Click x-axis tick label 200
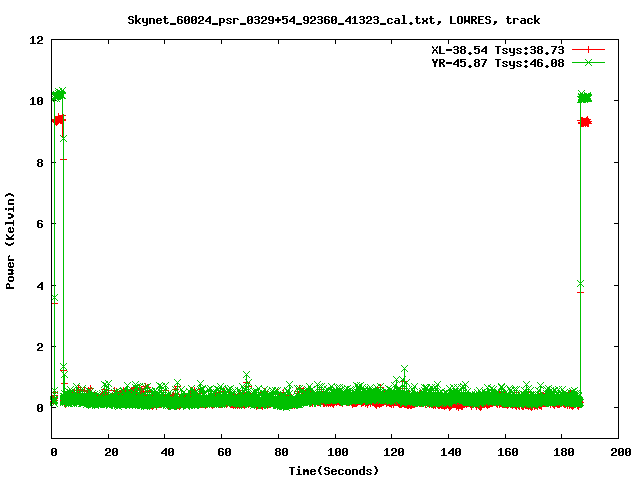 620,452
